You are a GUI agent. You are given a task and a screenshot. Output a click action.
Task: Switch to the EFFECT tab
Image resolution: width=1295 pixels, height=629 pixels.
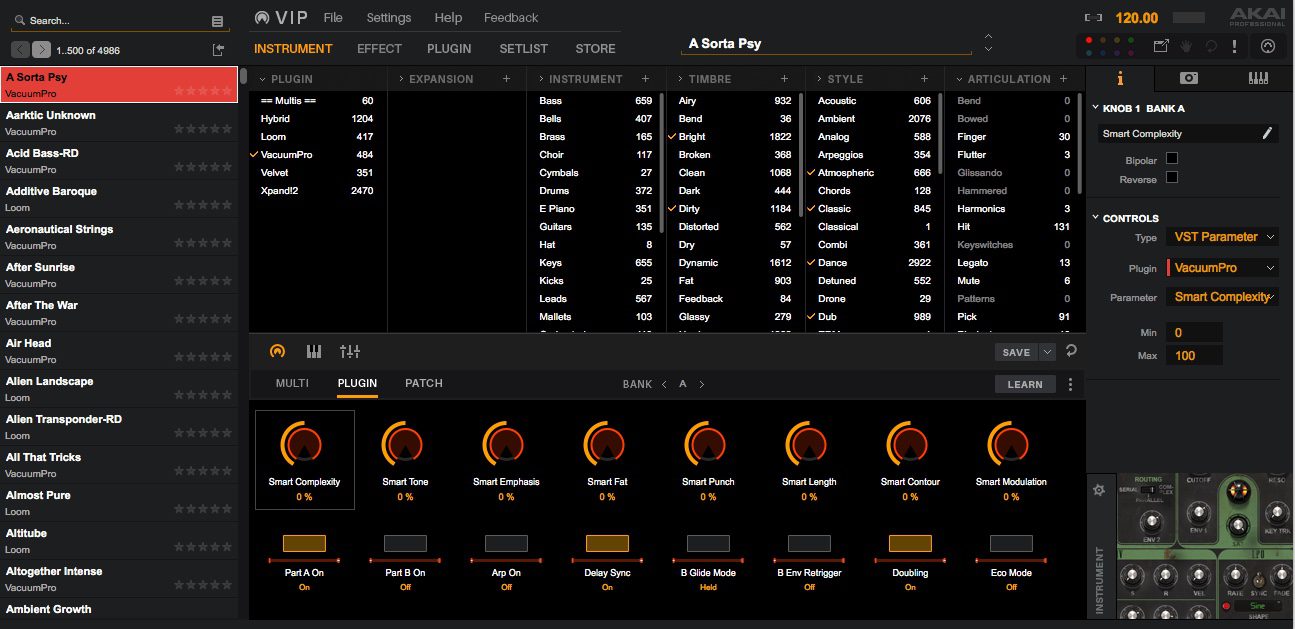[x=379, y=48]
